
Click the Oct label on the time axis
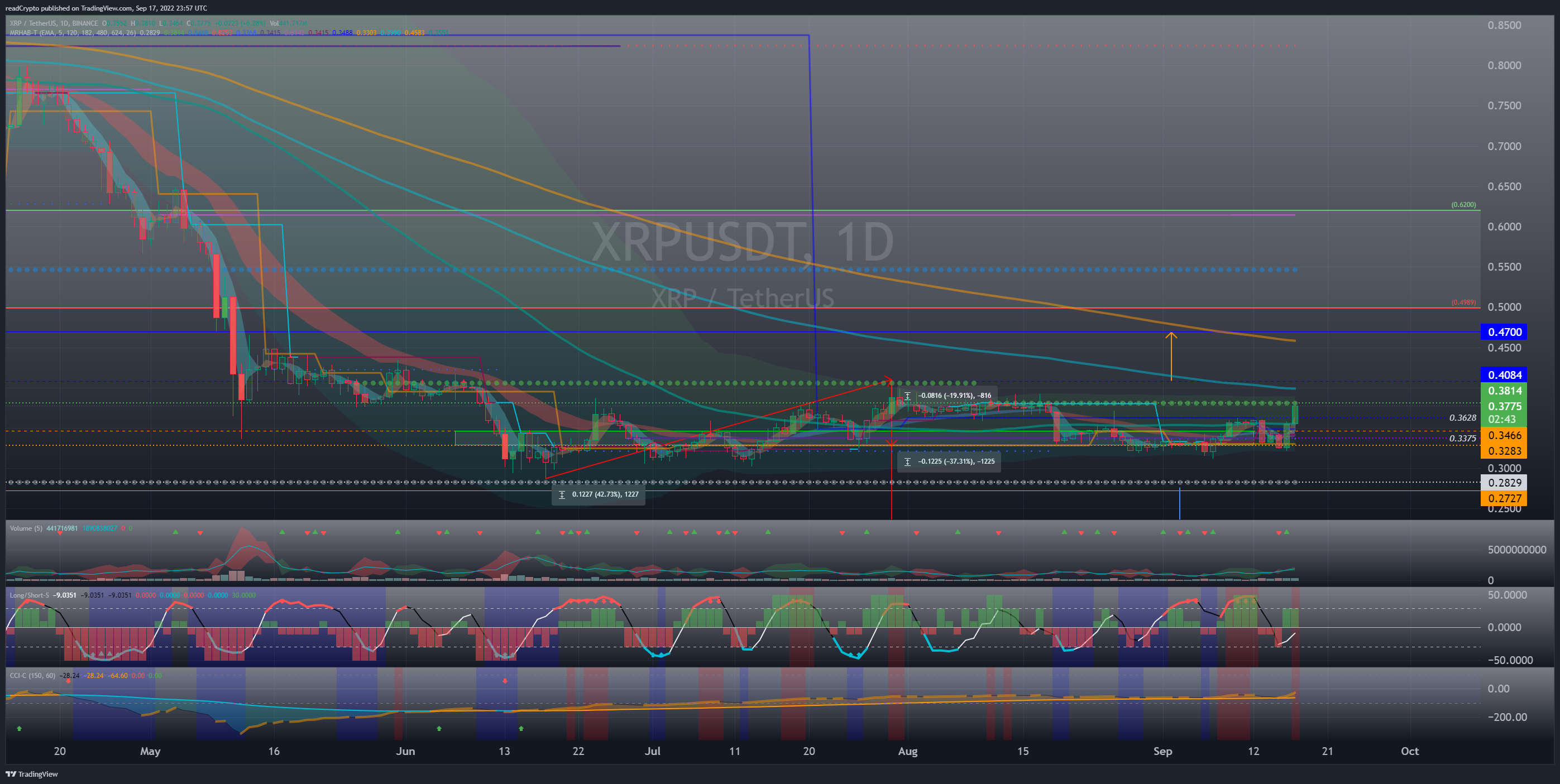coord(1410,751)
